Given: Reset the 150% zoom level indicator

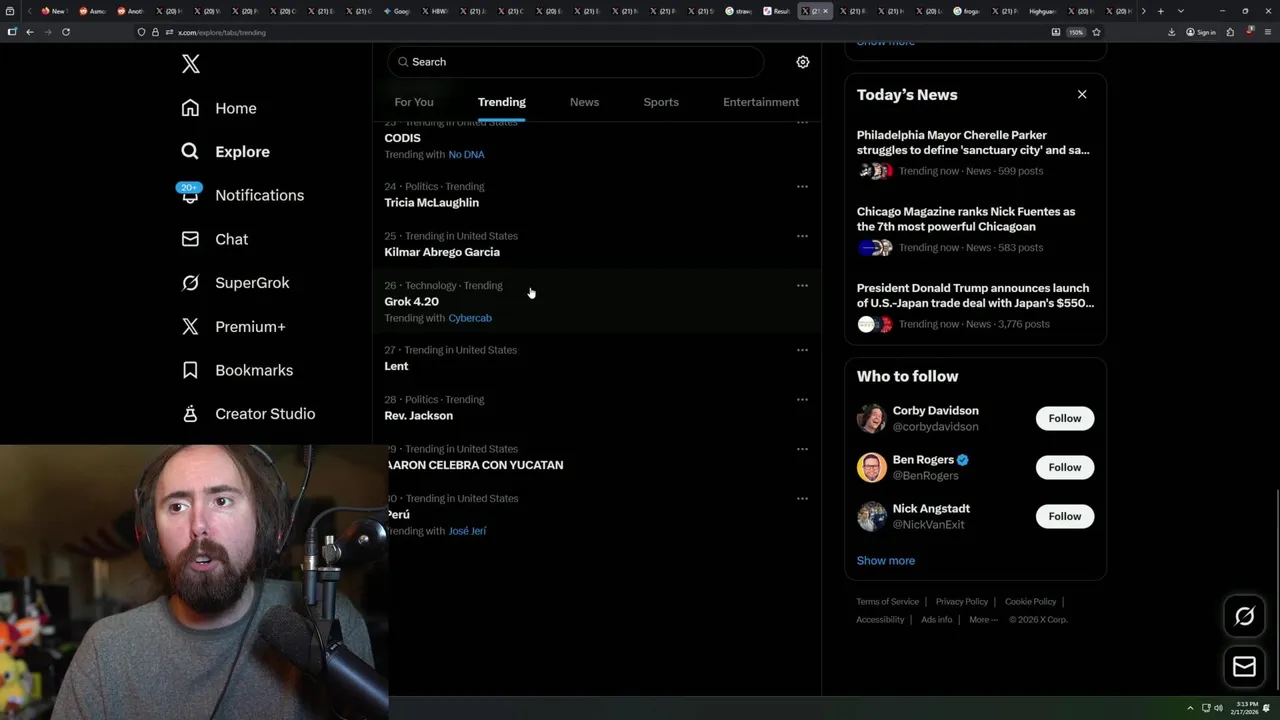Looking at the screenshot, I should 1076,32.
